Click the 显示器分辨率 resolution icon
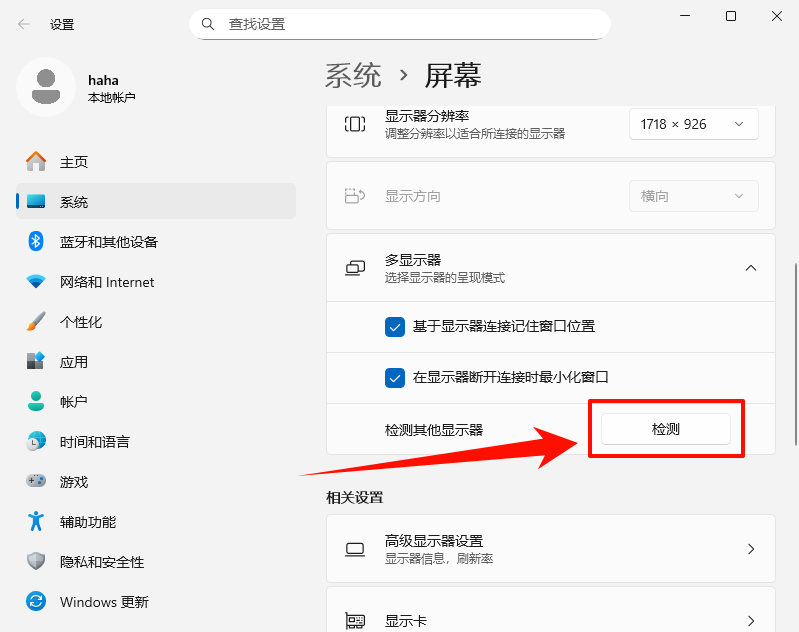Screen dimensions: 799x632 tap(355, 124)
